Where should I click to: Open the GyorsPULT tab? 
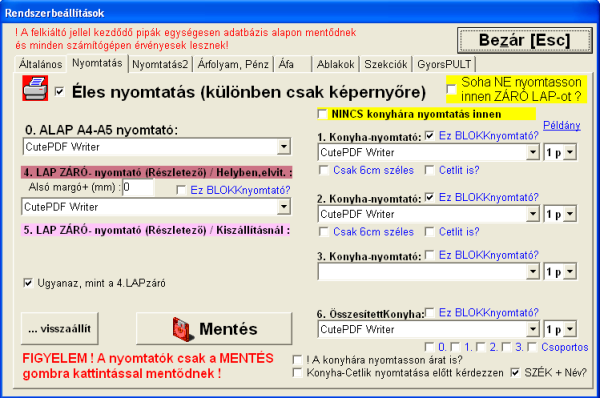[444, 64]
